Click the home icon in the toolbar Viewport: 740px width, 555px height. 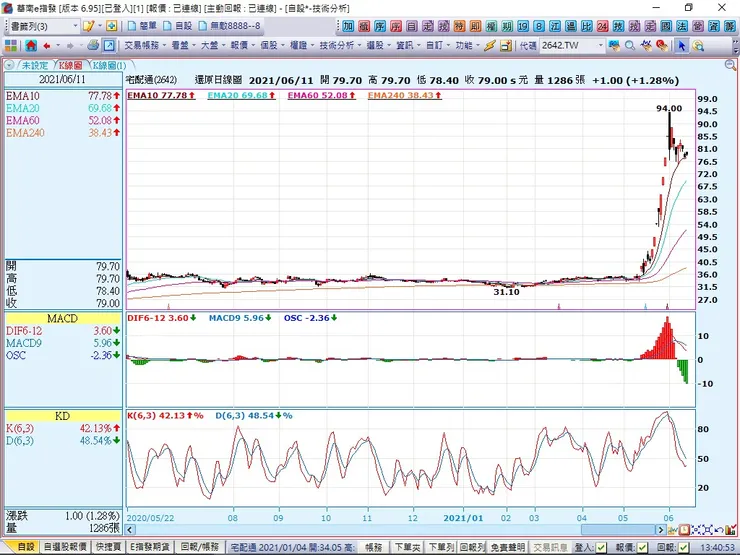click(x=31, y=46)
